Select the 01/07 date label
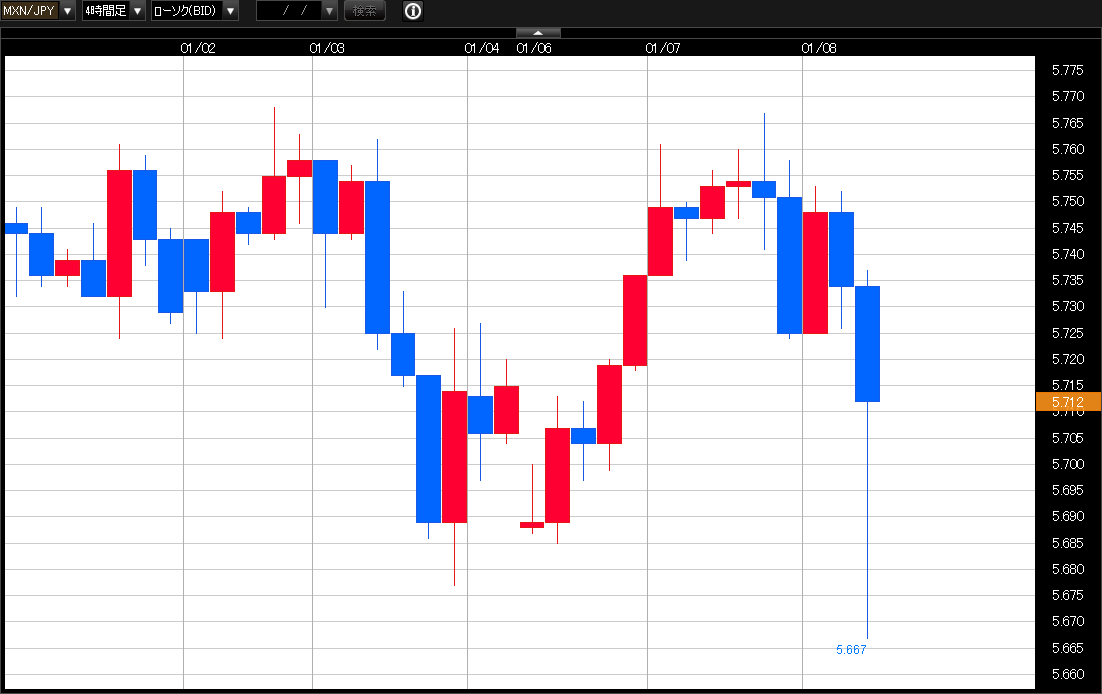This screenshot has width=1102, height=694. [x=663, y=48]
